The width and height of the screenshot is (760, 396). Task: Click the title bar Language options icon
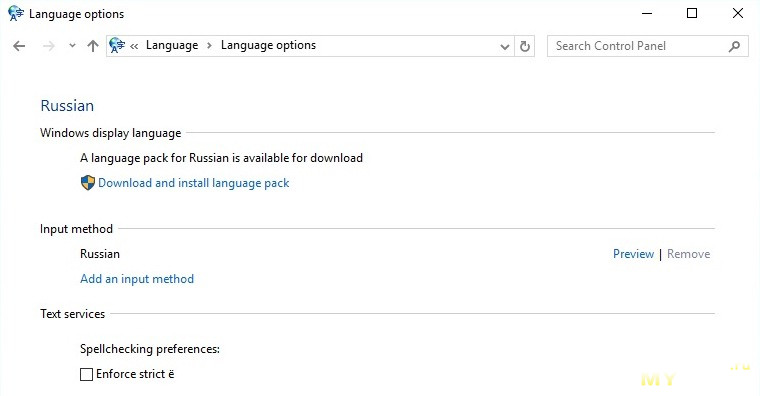(16, 14)
